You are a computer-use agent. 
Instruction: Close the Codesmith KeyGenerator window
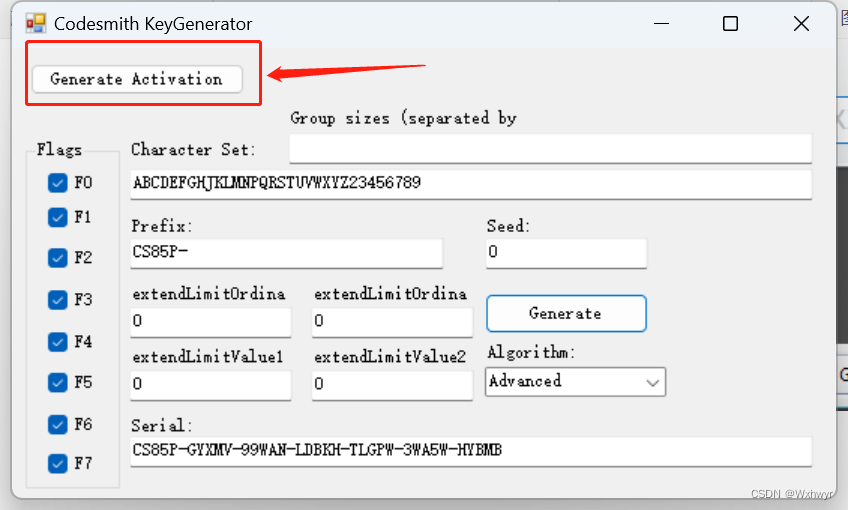(x=801, y=23)
